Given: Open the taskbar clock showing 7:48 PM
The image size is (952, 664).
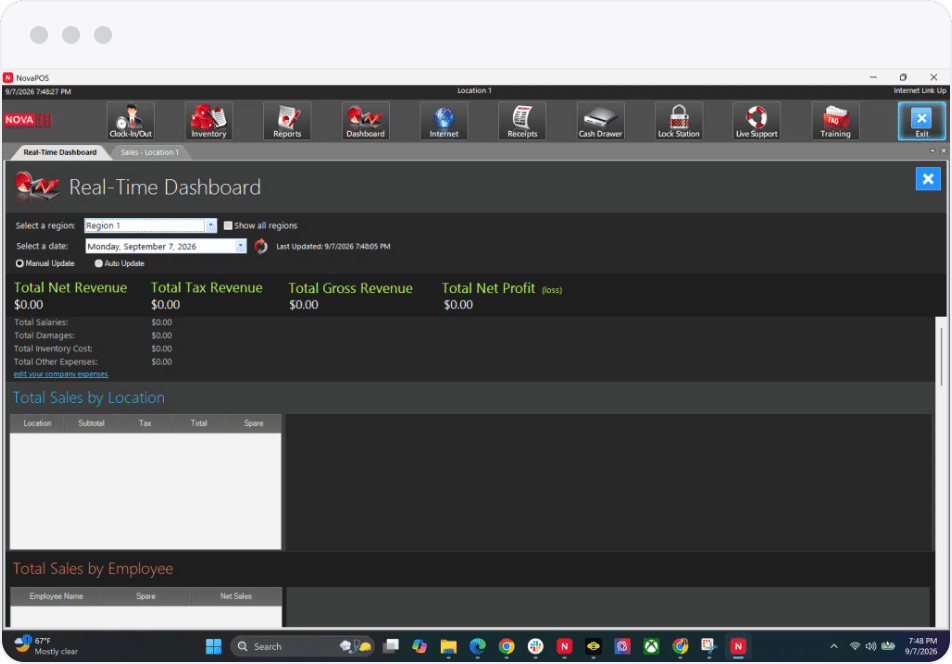Looking at the screenshot, I should coord(922,647).
